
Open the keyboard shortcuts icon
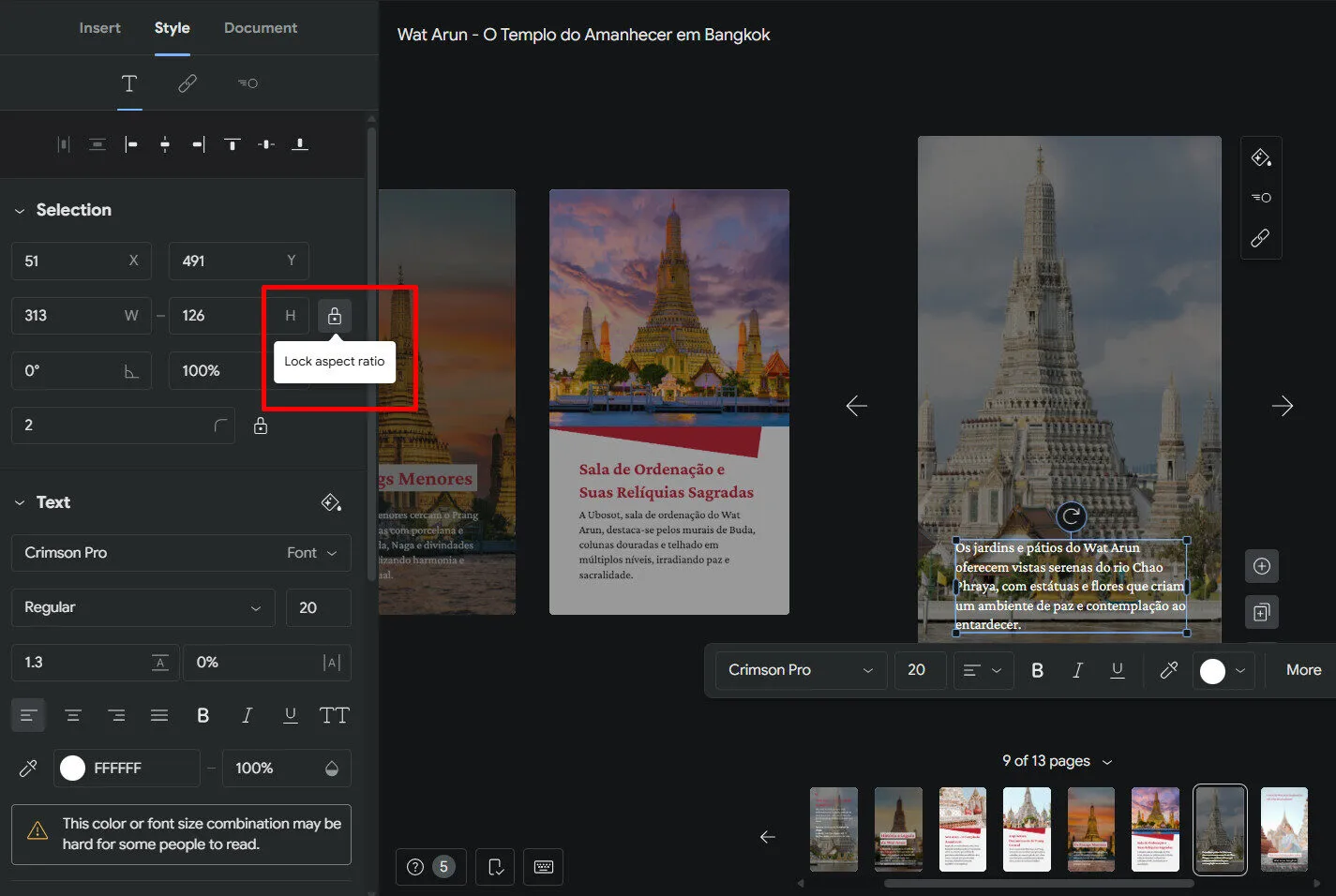point(544,867)
